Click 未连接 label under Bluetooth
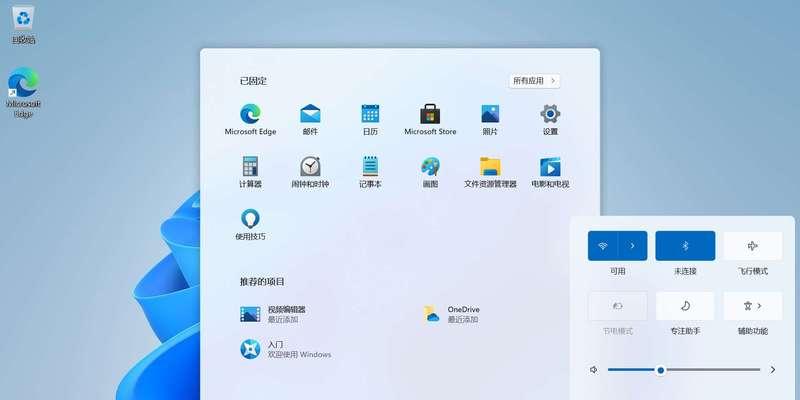 click(685, 271)
